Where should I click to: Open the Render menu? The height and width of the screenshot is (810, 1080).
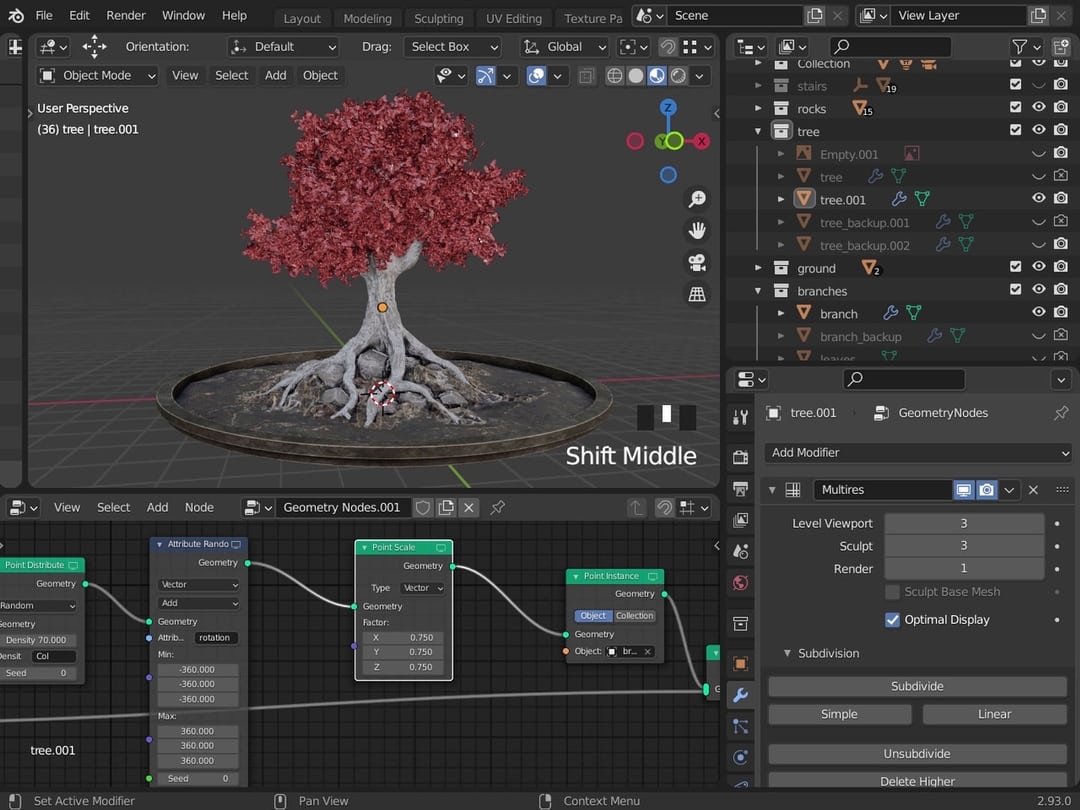[125, 15]
